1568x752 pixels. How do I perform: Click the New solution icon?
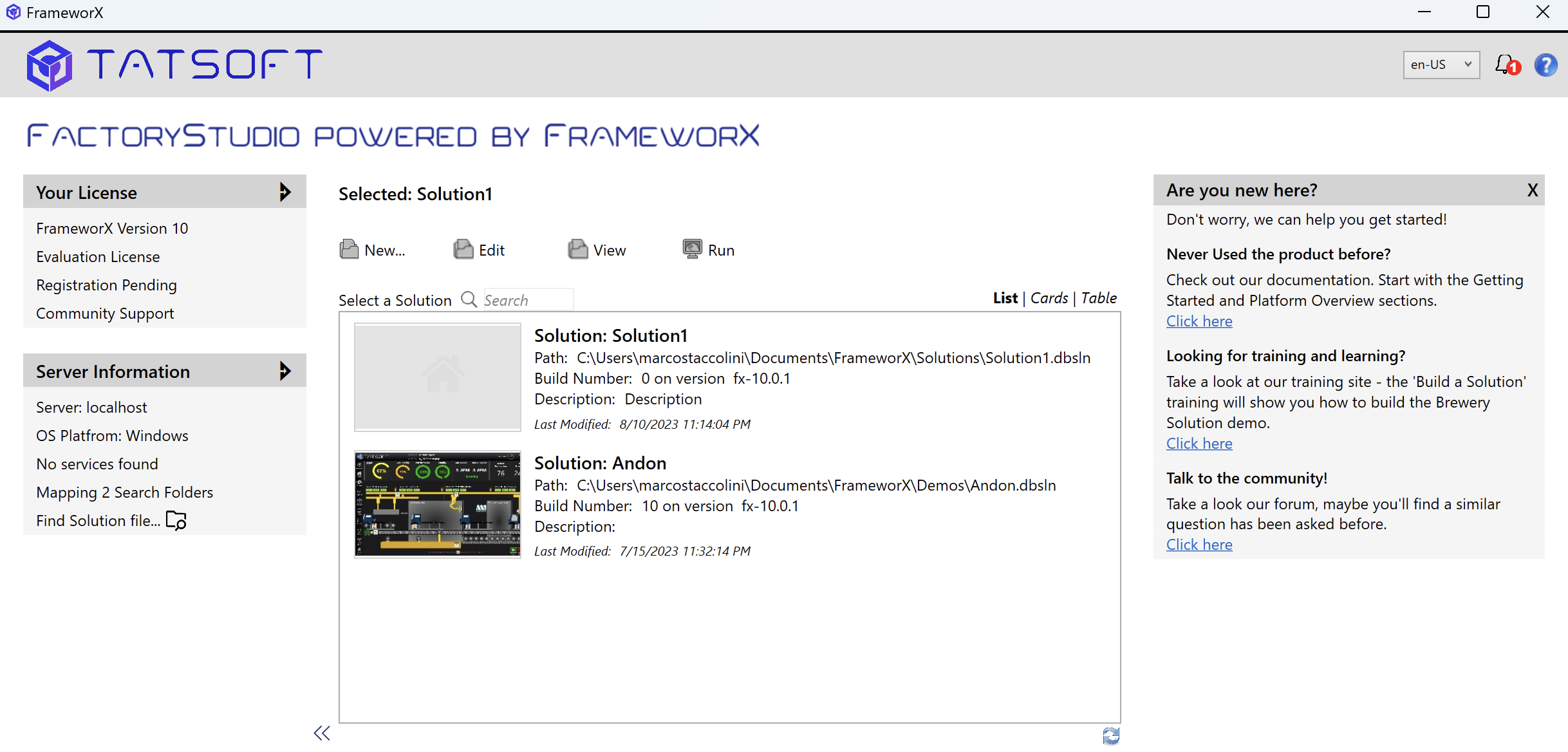coord(349,249)
